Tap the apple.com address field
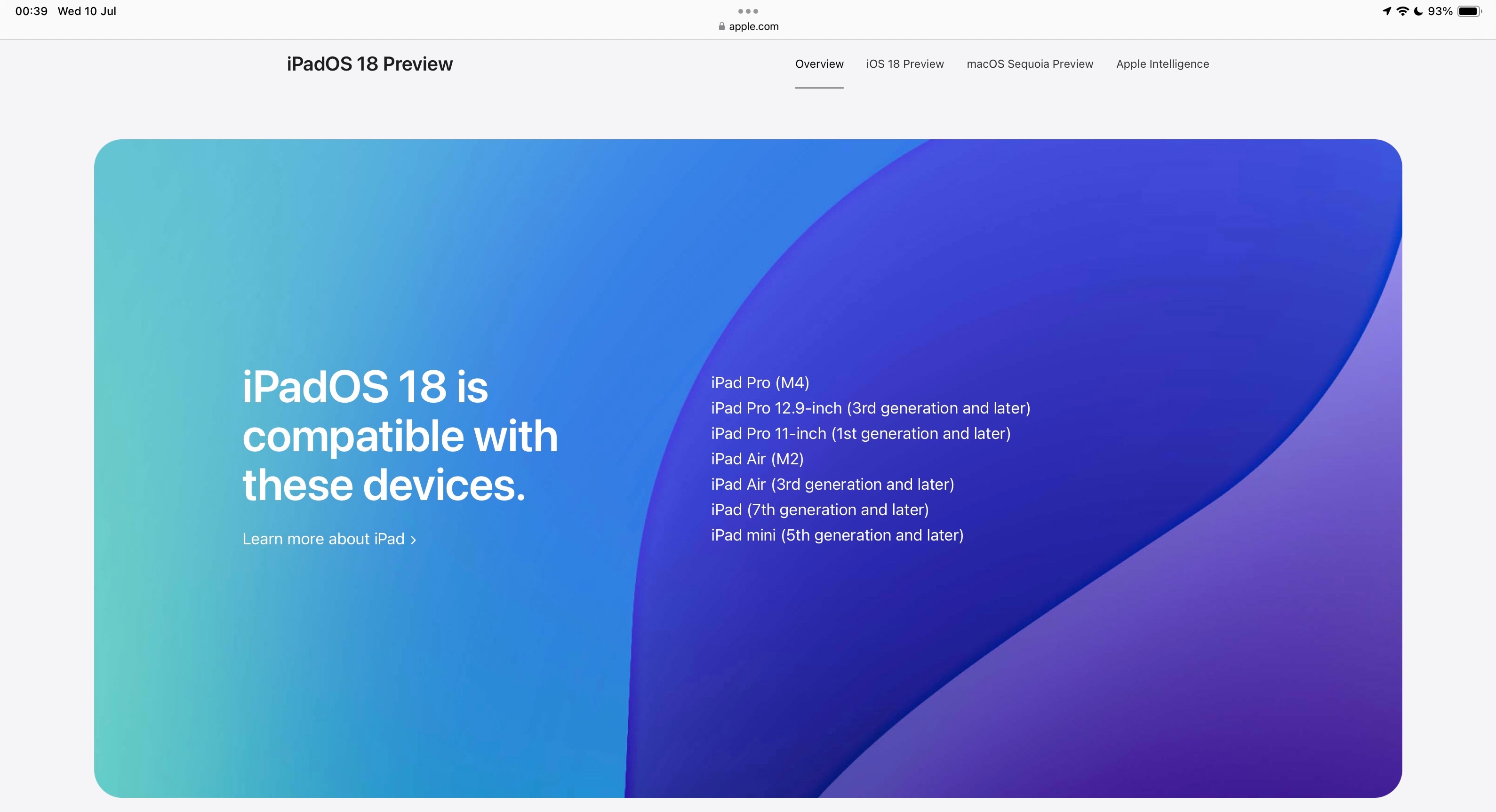 pos(753,26)
